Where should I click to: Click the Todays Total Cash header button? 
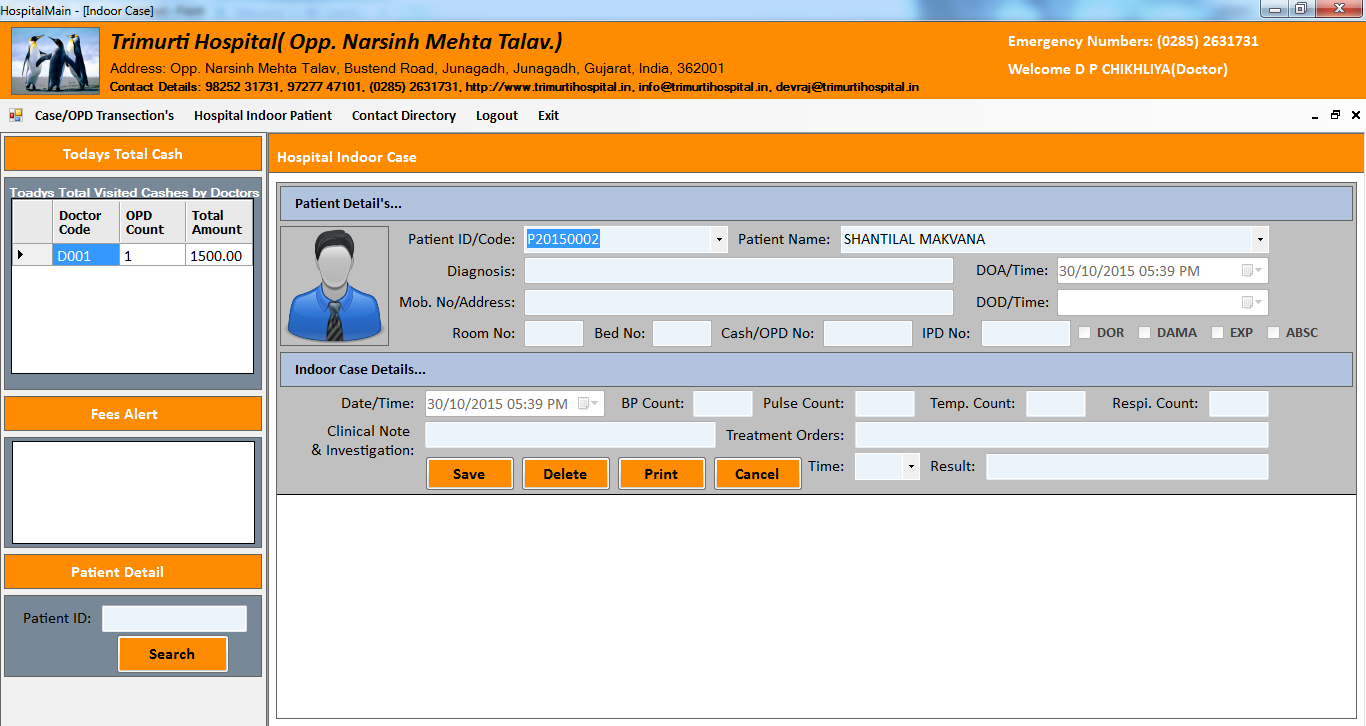pos(133,154)
